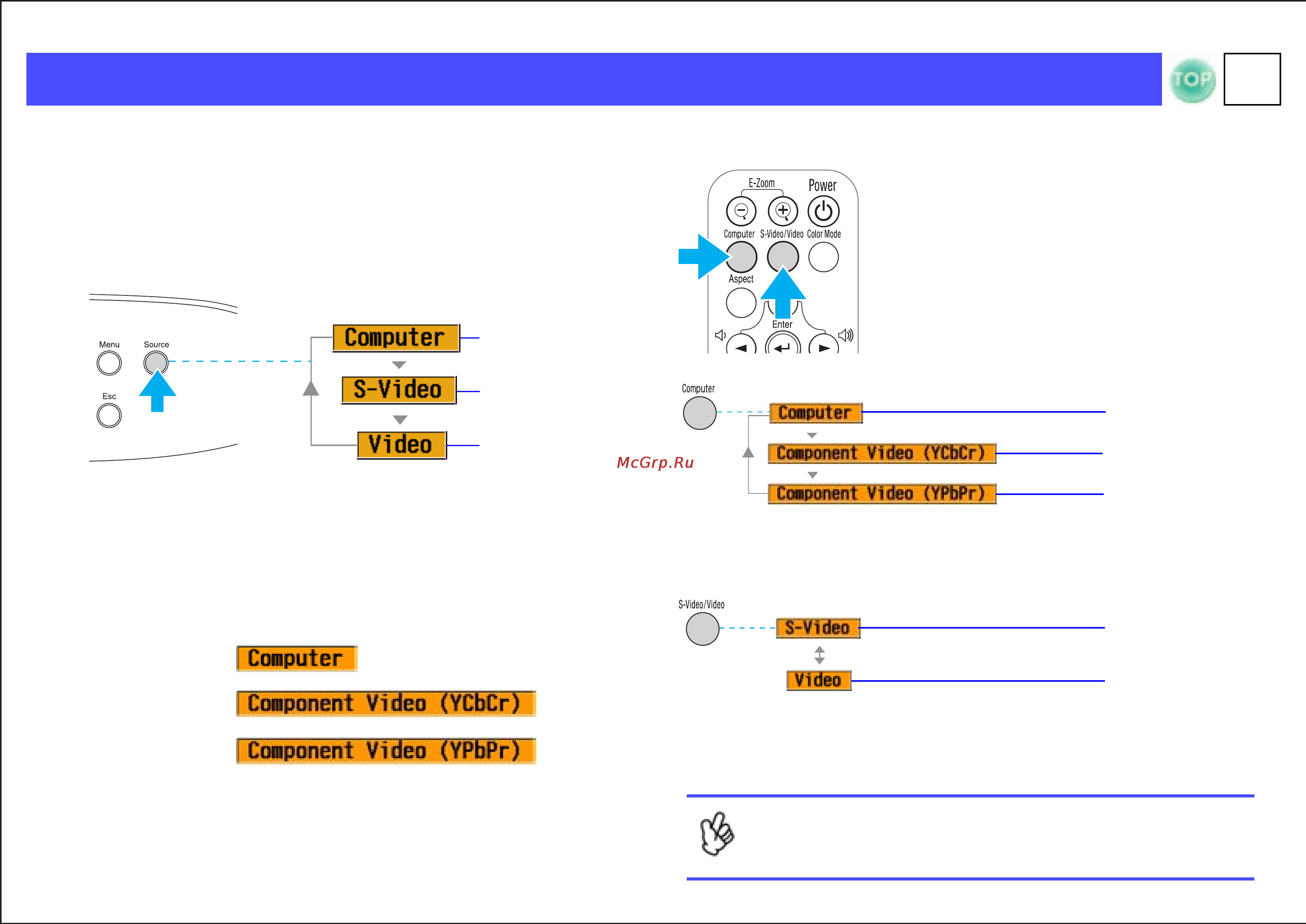Click large Component Video (YPbPr) label
This screenshot has width=1306, height=924.
(x=386, y=750)
